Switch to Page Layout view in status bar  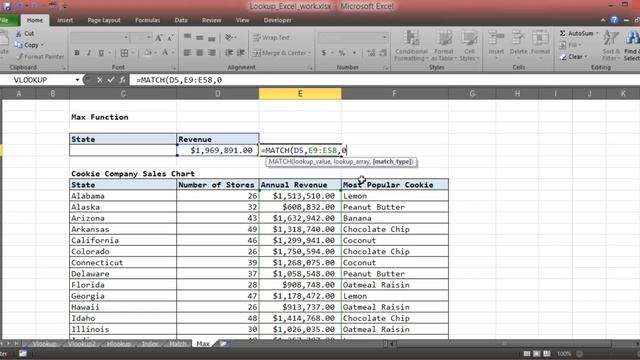tap(537, 353)
